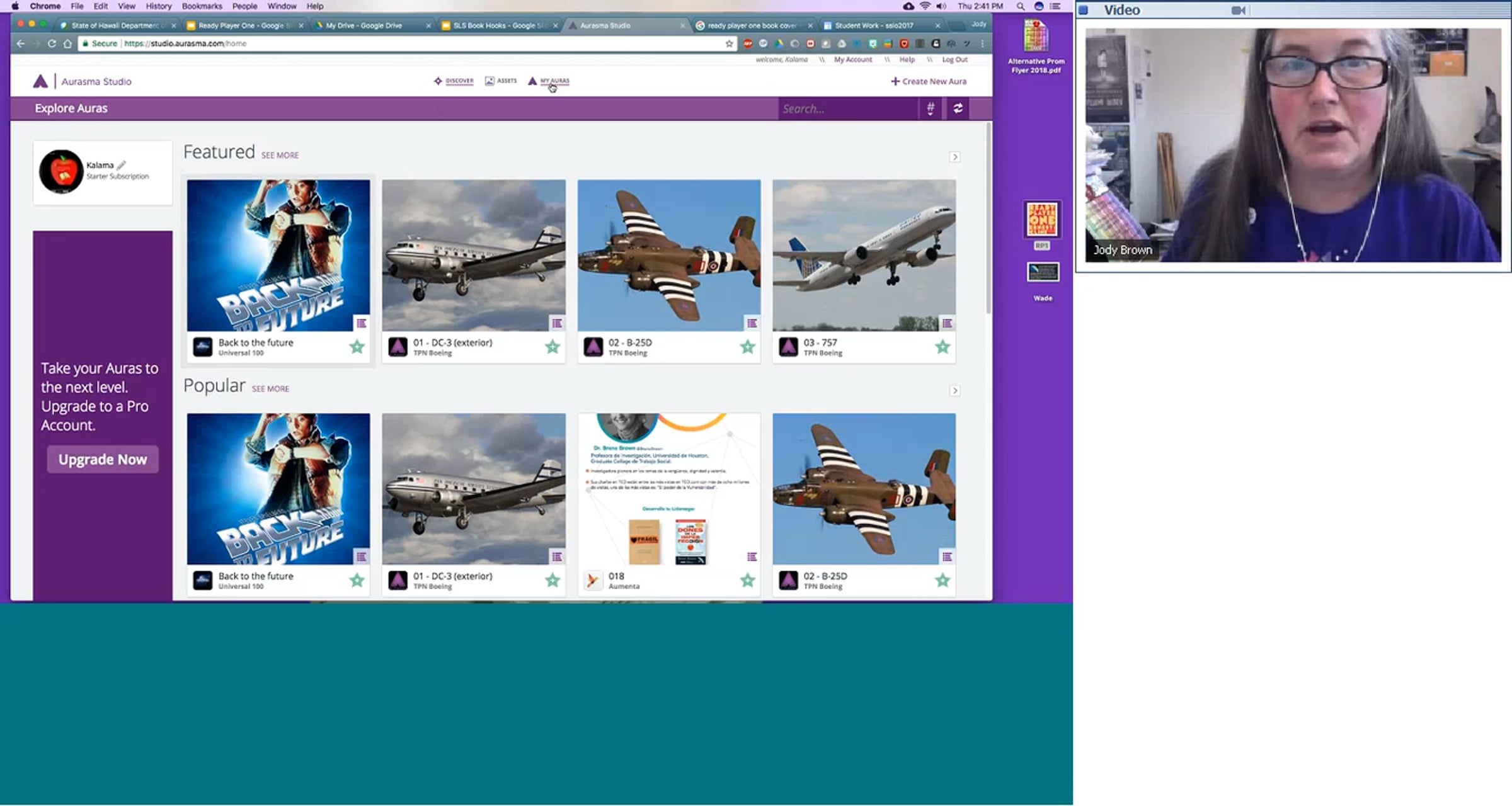The height and width of the screenshot is (806, 1512).
Task: Click the Aurasma Studio logo icon
Action: coord(40,81)
